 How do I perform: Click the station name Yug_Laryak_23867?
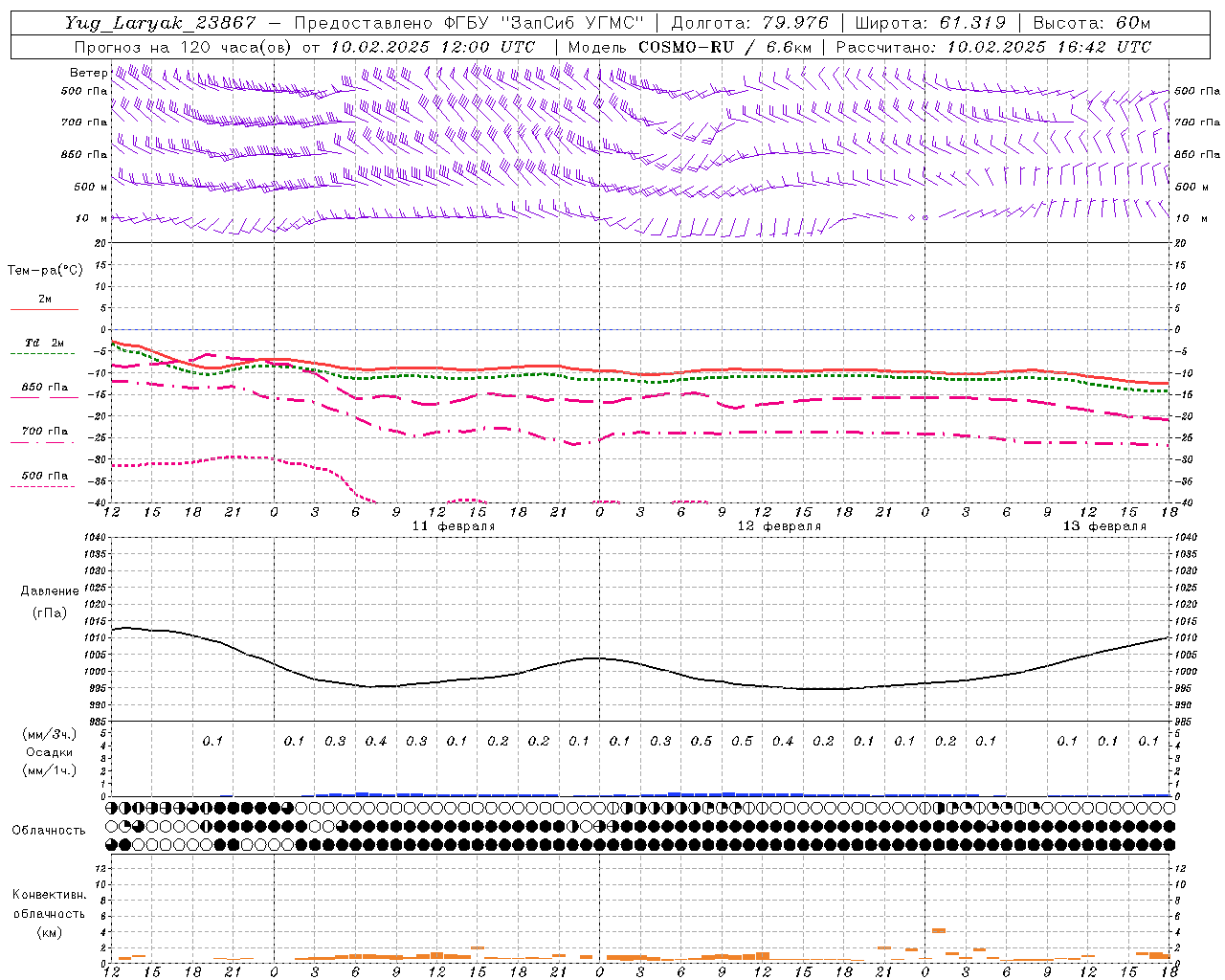(161, 23)
